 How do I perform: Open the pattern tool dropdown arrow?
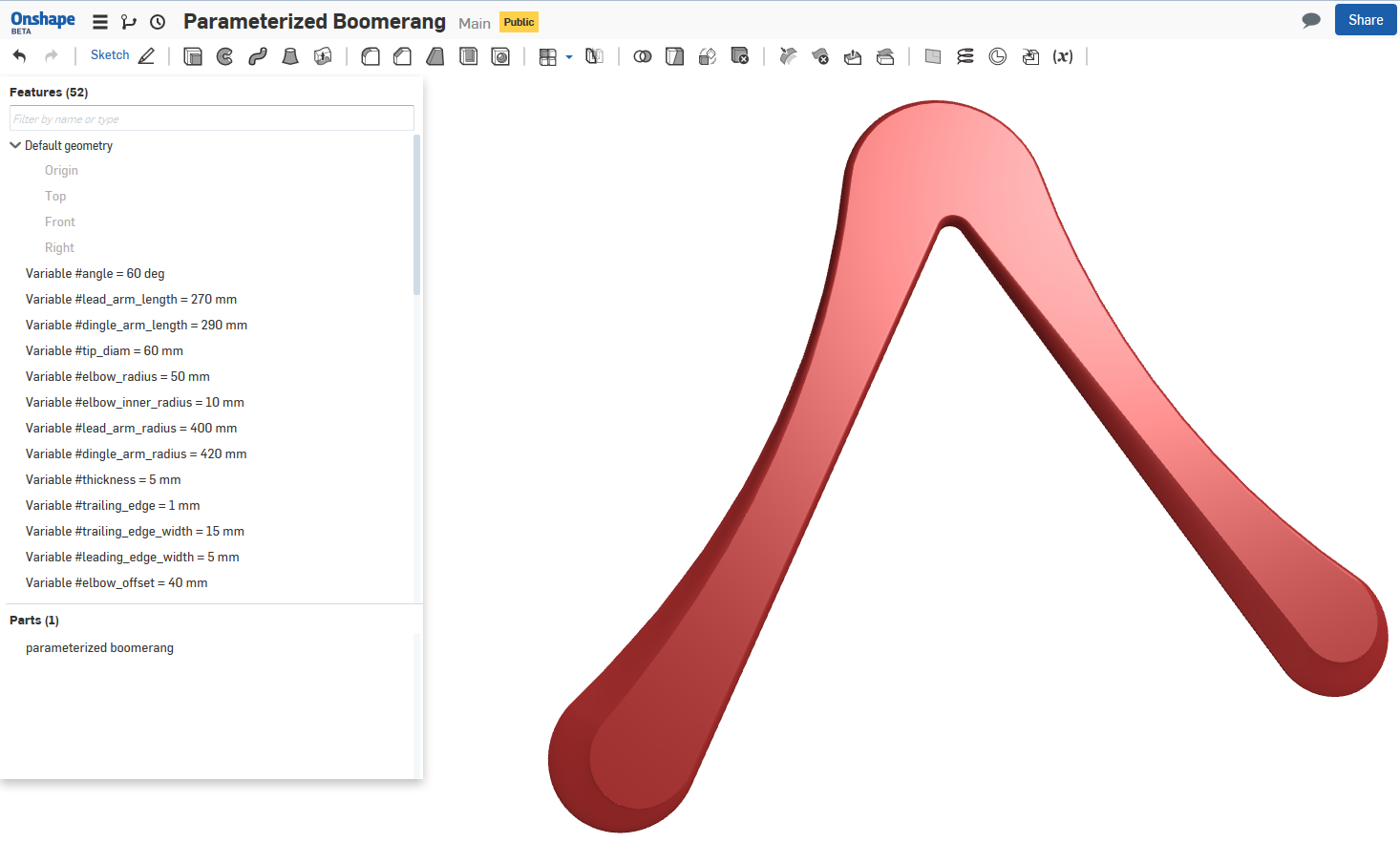[569, 57]
